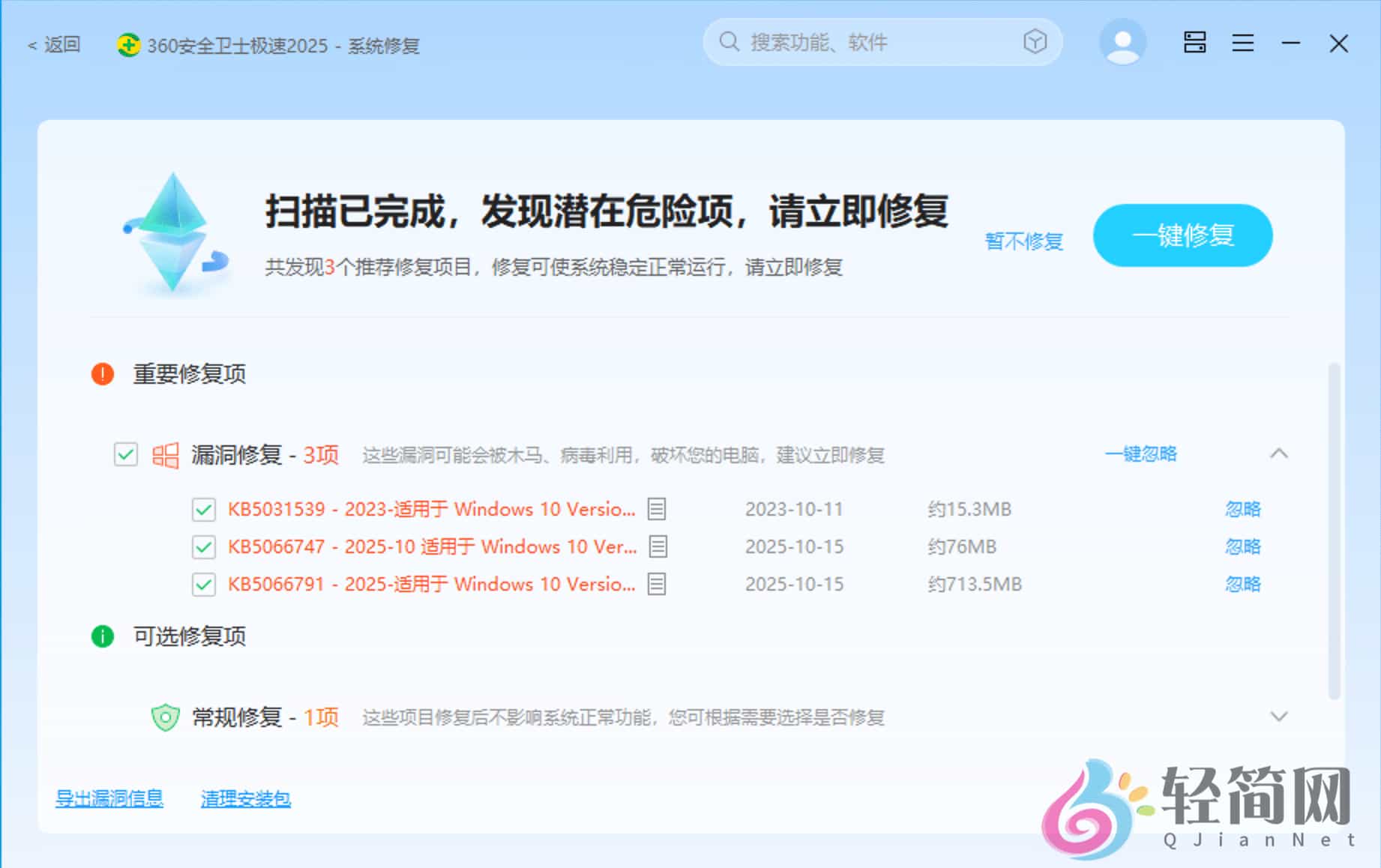Click the user avatar icon
The height and width of the screenshot is (868, 1381).
[x=1122, y=43]
